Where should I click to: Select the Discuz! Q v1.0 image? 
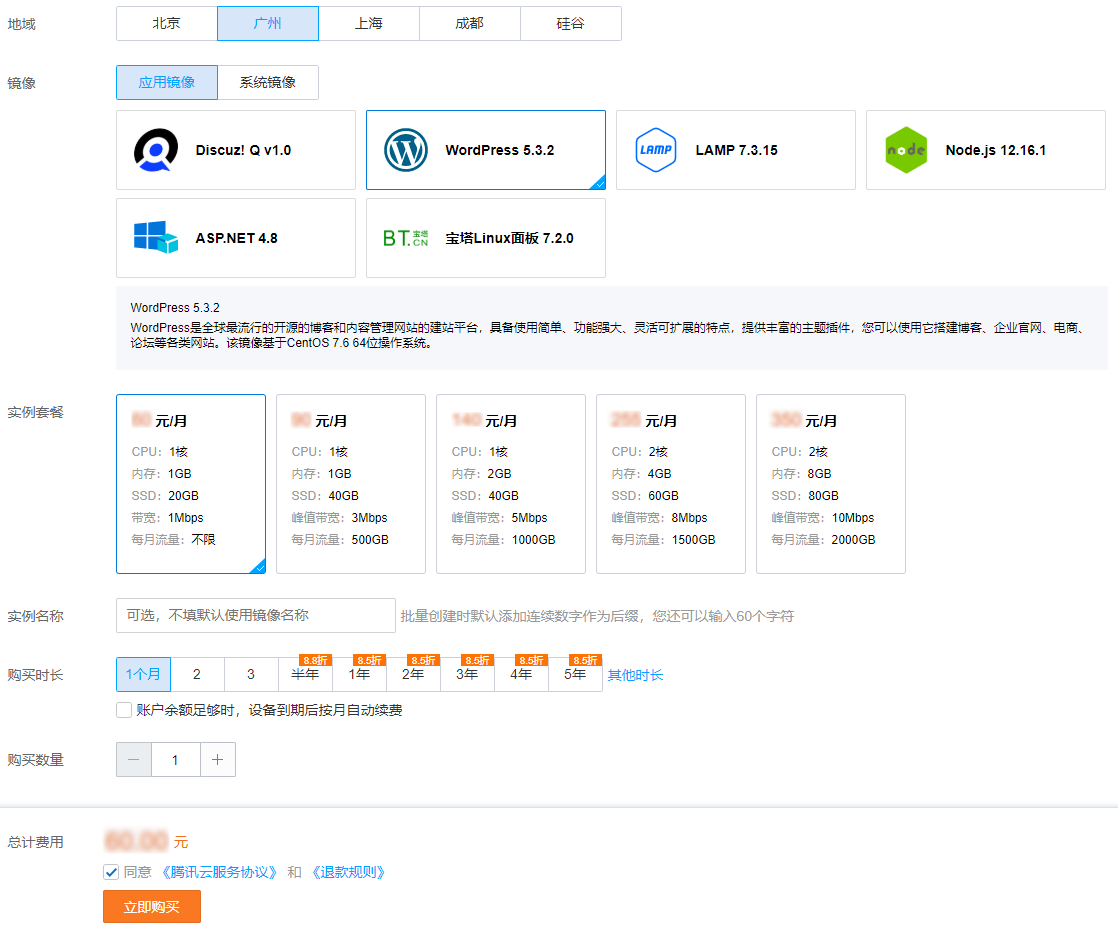235,149
